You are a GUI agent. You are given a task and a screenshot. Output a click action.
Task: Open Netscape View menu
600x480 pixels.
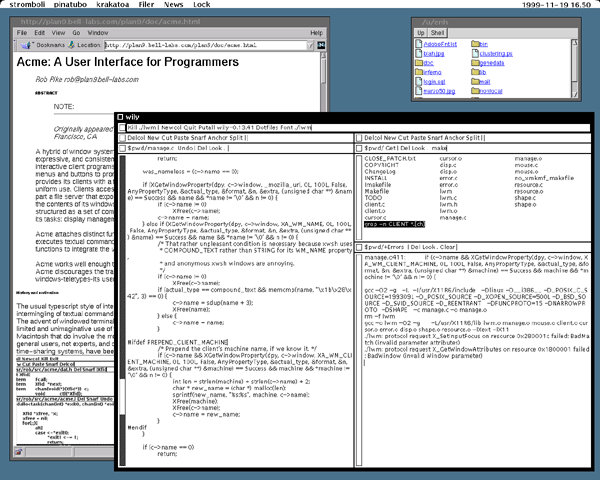point(58,33)
